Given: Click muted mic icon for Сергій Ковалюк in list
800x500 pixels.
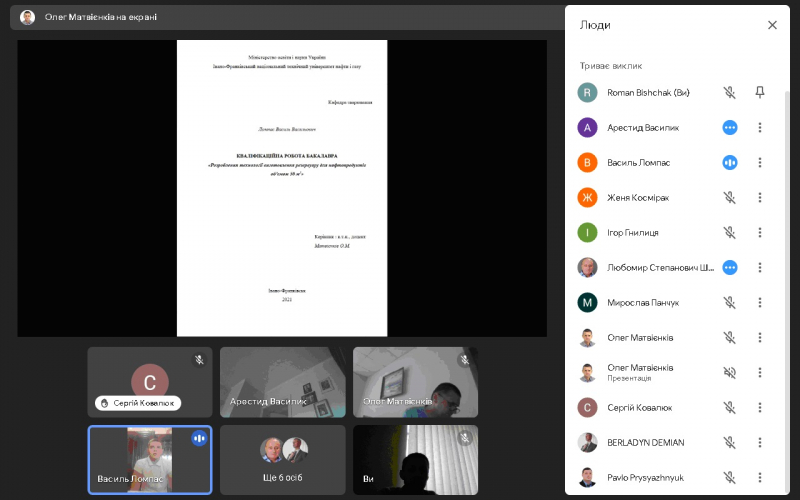Looking at the screenshot, I should [730, 408].
